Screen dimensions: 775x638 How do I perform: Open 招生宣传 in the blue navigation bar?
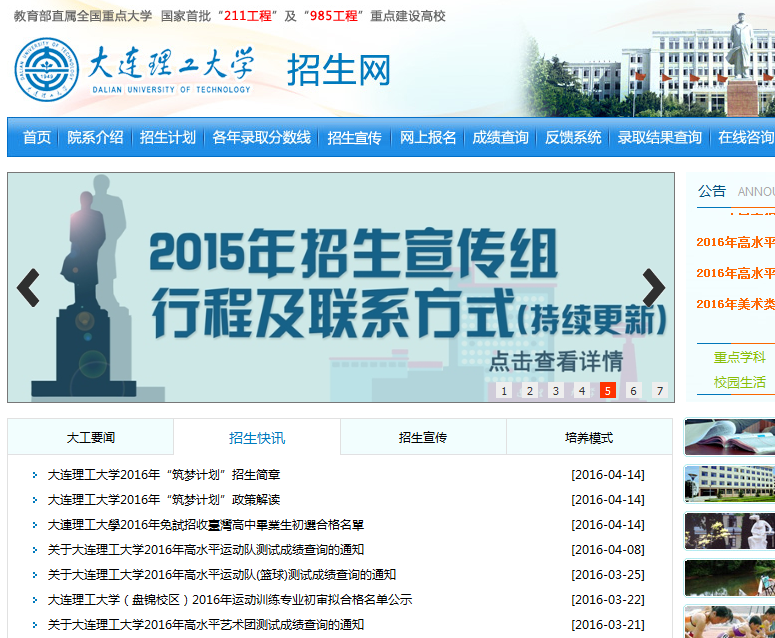coord(354,137)
